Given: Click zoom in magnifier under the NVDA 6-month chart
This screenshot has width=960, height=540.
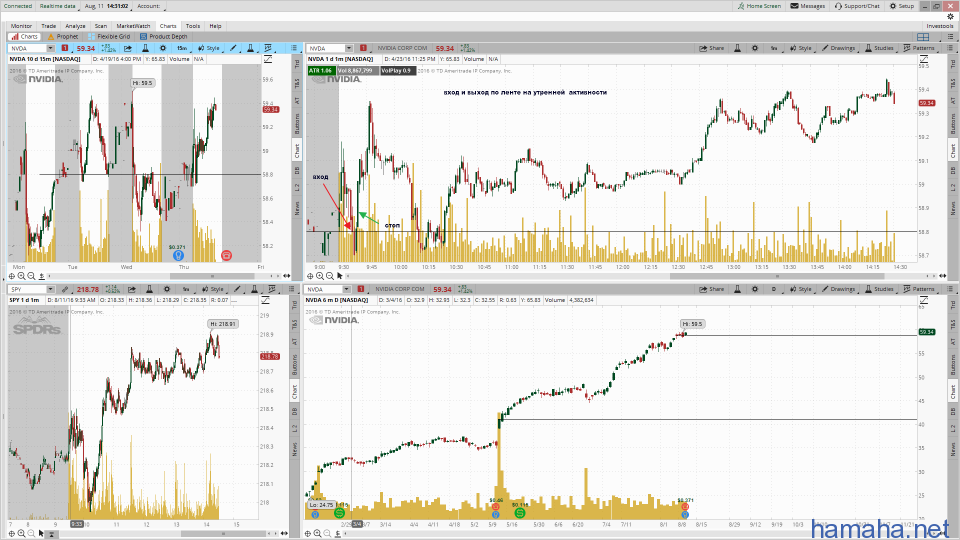Looking at the screenshot, I should tap(318, 534).
